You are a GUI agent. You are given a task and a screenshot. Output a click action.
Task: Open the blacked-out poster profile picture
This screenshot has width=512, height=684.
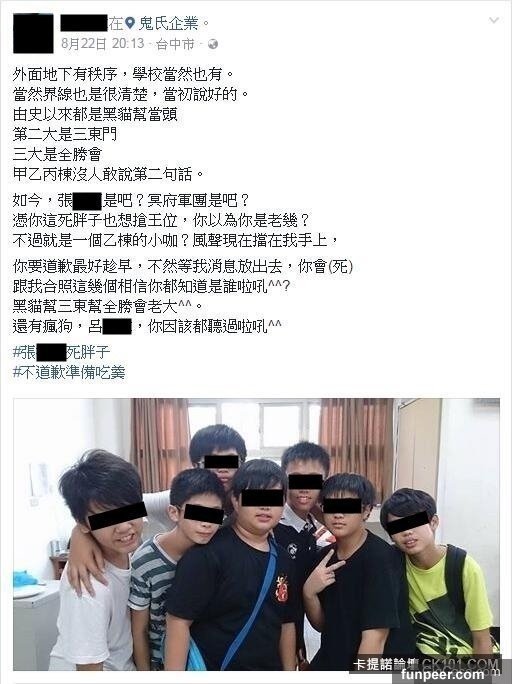tap(33, 33)
